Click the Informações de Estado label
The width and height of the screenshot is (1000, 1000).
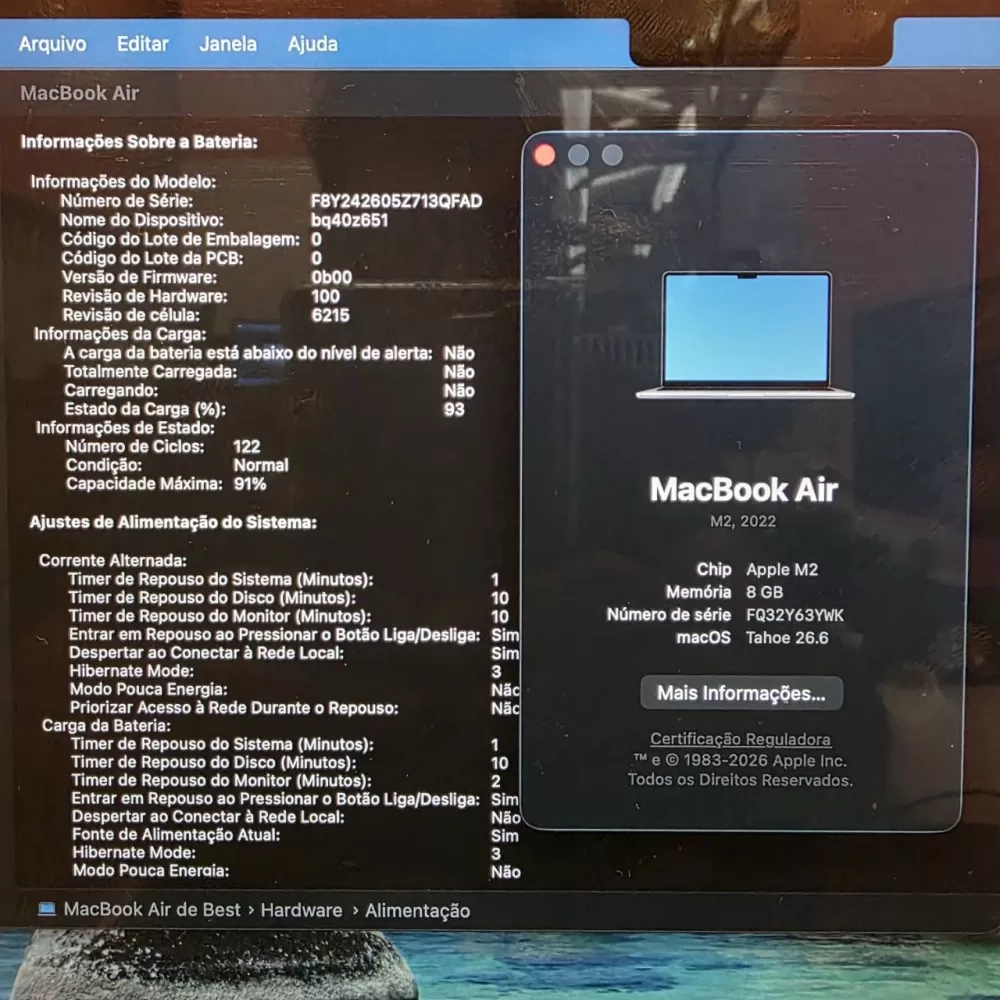point(125,428)
